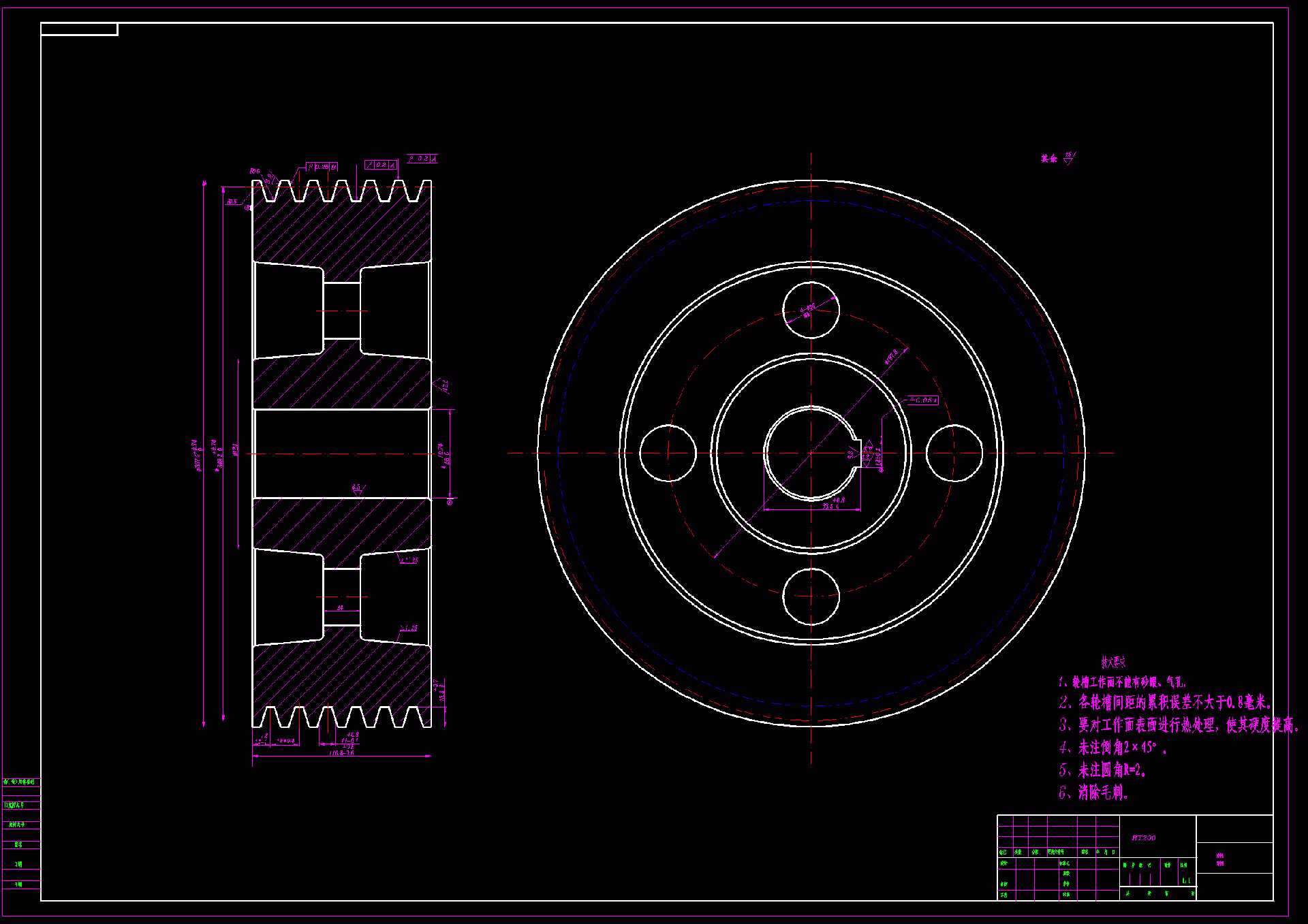Select technical requirement line 3 about heat treatment

(1179, 725)
